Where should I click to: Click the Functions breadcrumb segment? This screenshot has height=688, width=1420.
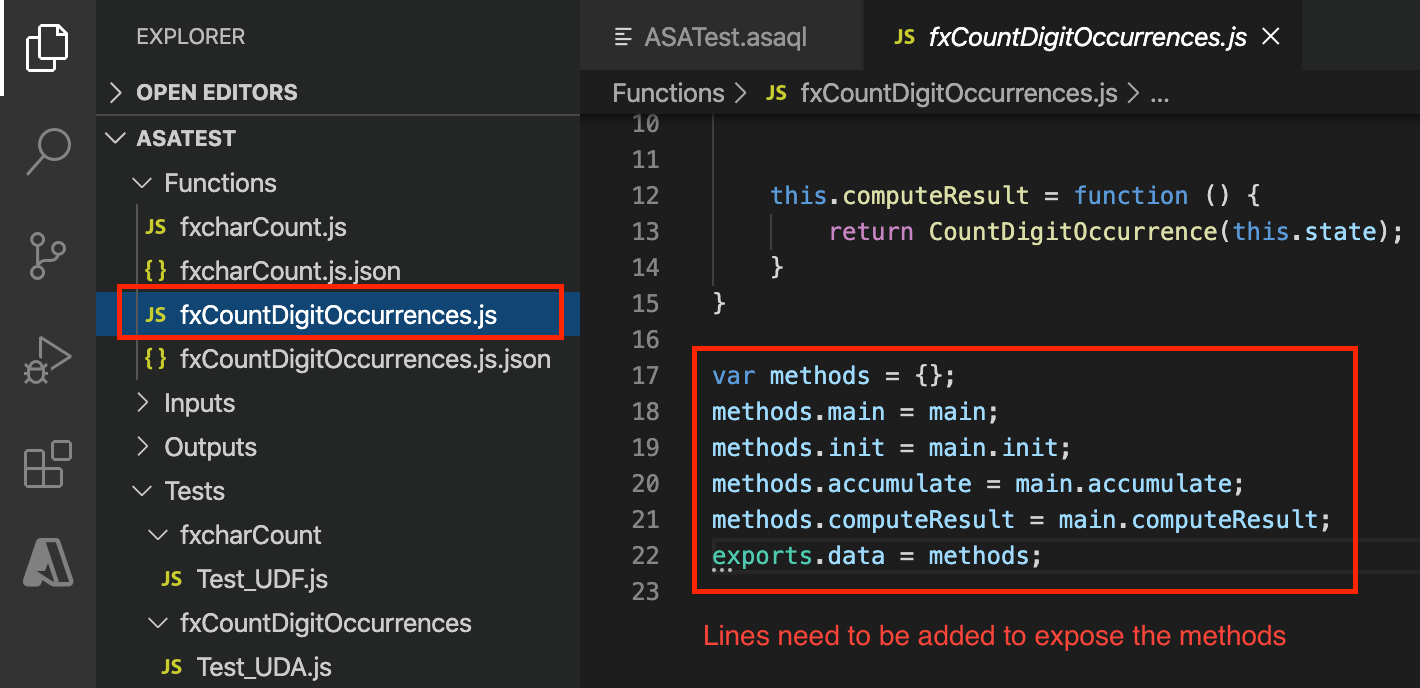(668, 94)
